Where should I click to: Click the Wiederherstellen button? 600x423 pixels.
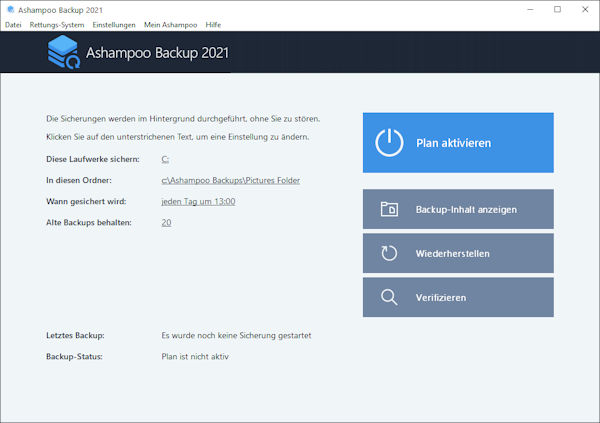(458, 253)
